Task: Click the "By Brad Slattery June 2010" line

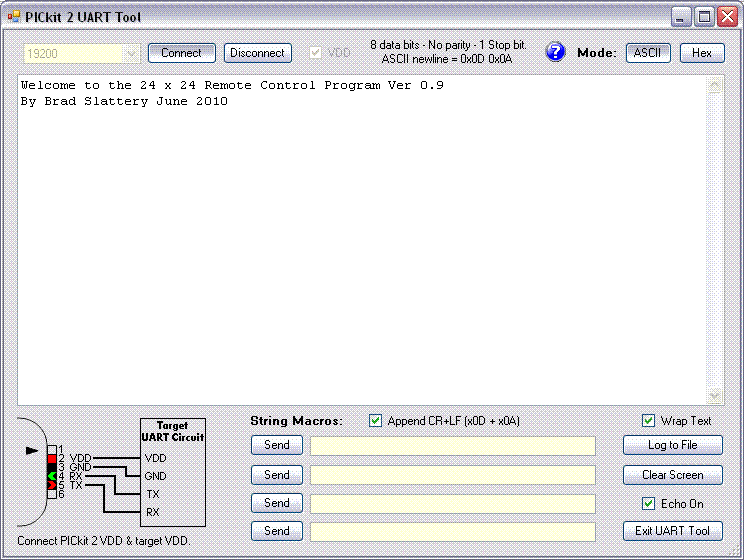Action: pyautogui.click(x=124, y=101)
